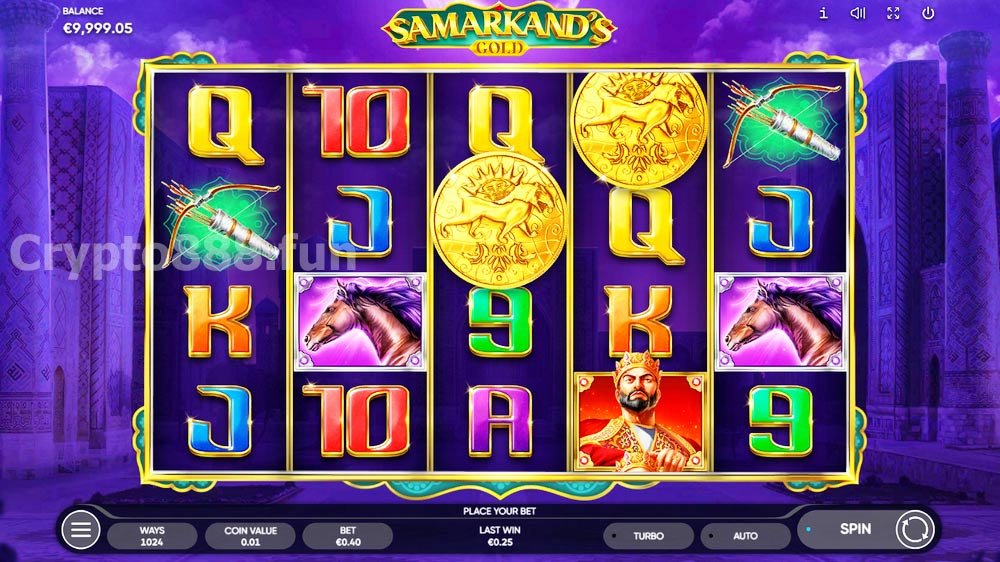Open the game info icon
This screenshot has height=562, width=1000.
tap(823, 13)
